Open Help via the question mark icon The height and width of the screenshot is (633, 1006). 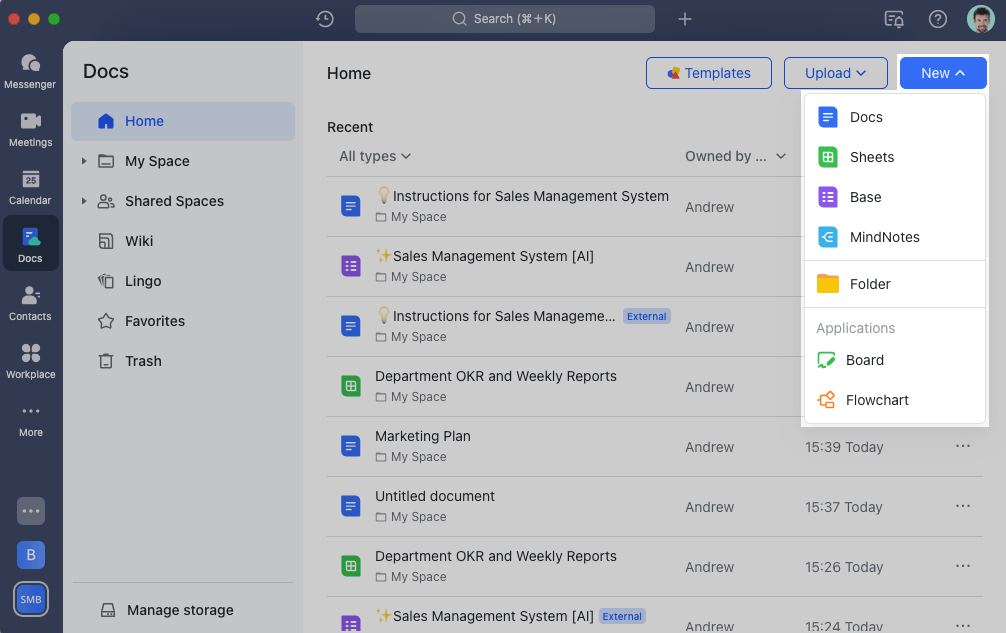click(x=937, y=18)
